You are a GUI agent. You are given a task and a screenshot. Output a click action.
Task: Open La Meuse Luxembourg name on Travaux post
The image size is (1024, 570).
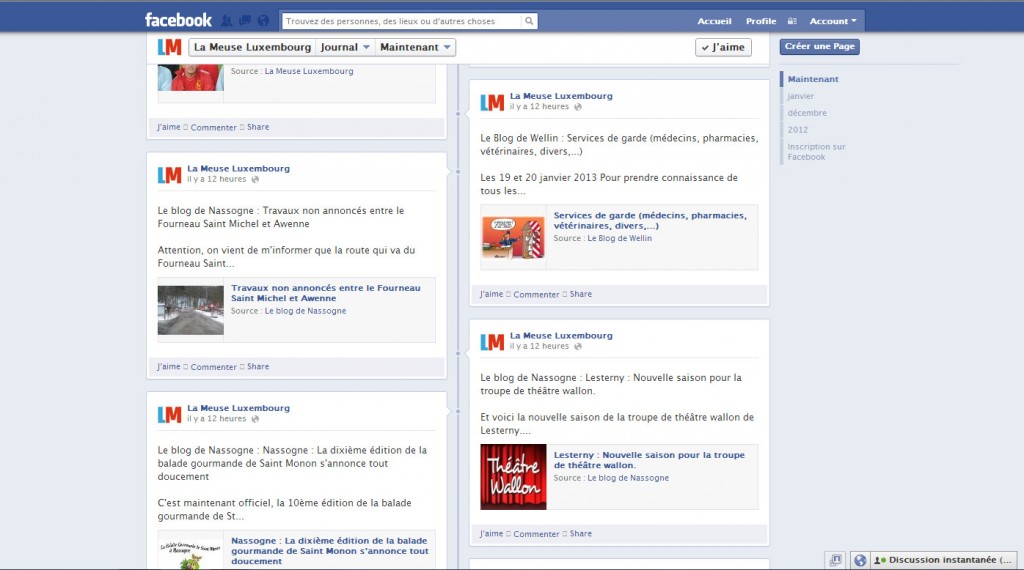238,168
